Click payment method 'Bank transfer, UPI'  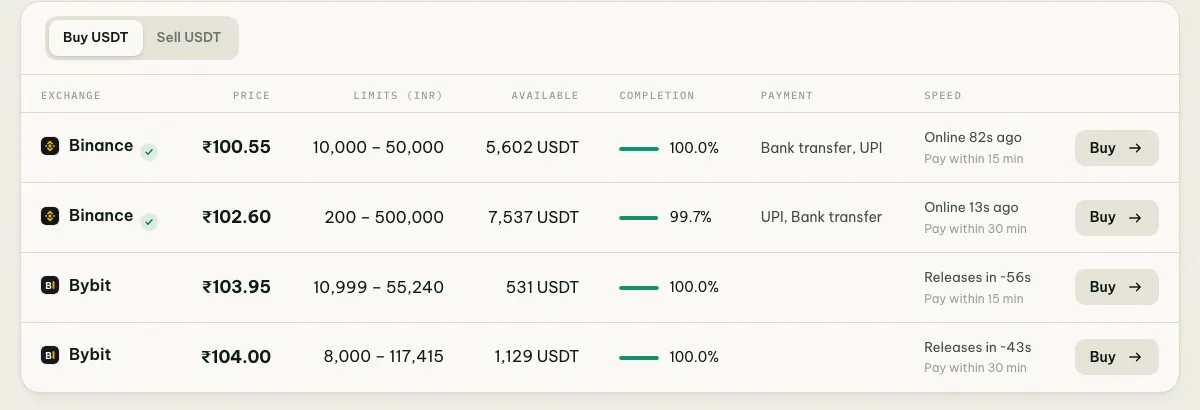click(x=822, y=148)
